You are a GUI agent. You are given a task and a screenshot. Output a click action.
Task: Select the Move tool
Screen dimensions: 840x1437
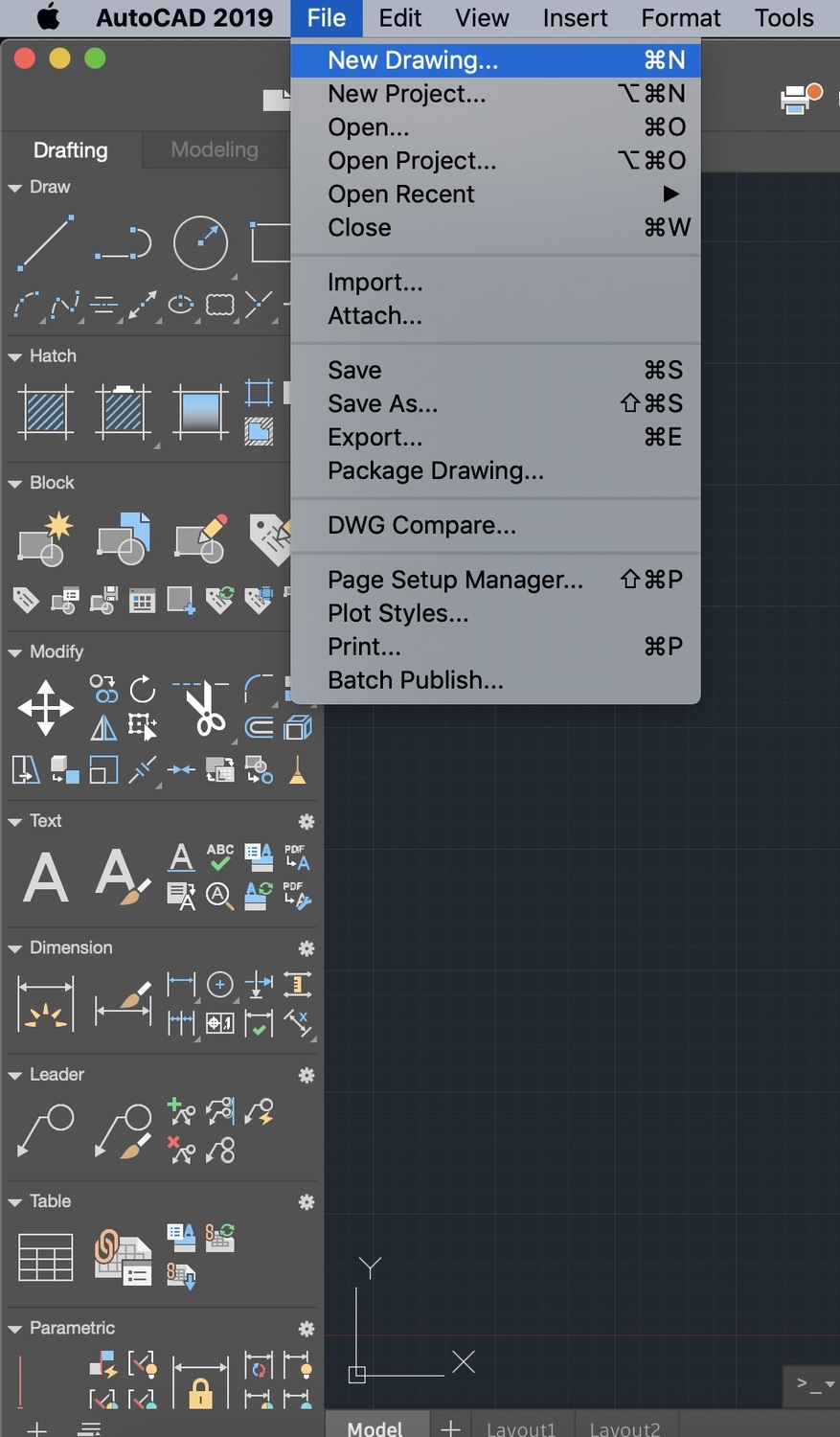tap(45, 708)
